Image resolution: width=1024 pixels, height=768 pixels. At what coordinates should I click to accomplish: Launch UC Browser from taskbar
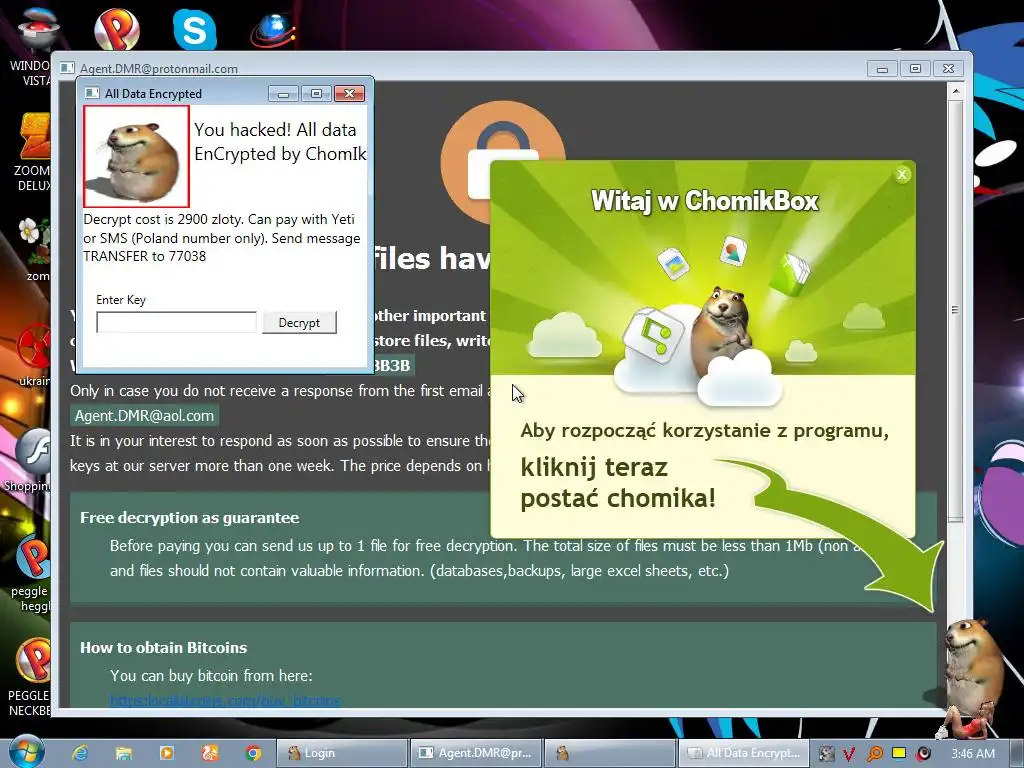point(210,753)
